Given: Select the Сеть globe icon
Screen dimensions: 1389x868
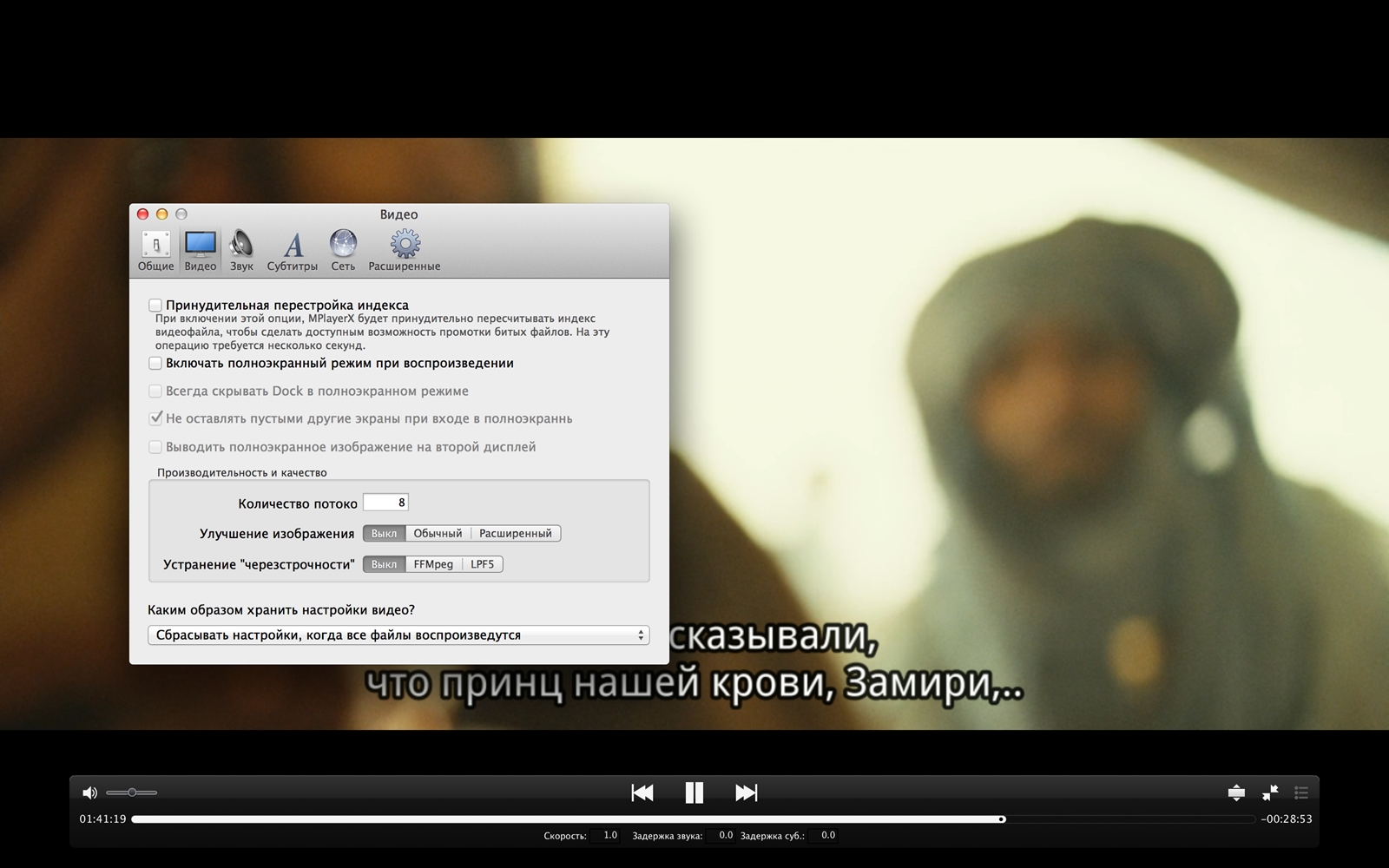Looking at the screenshot, I should (343, 251).
